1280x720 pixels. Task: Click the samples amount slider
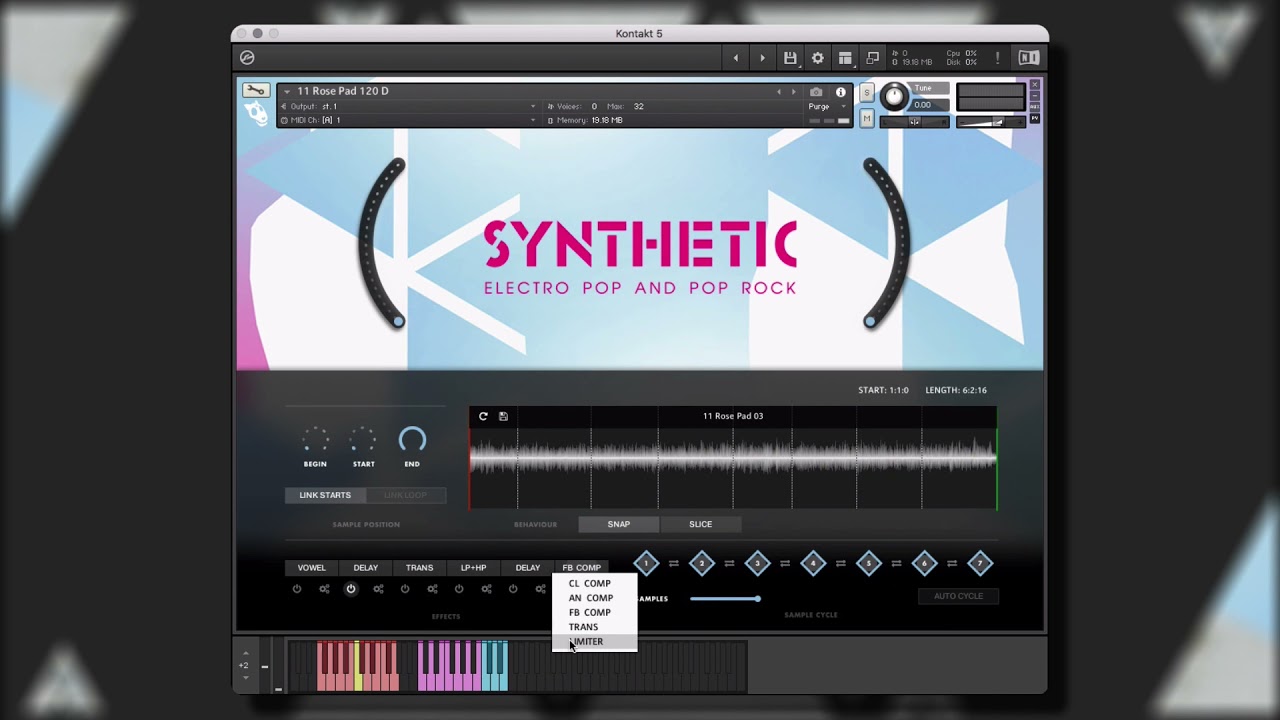click(725, 599)
